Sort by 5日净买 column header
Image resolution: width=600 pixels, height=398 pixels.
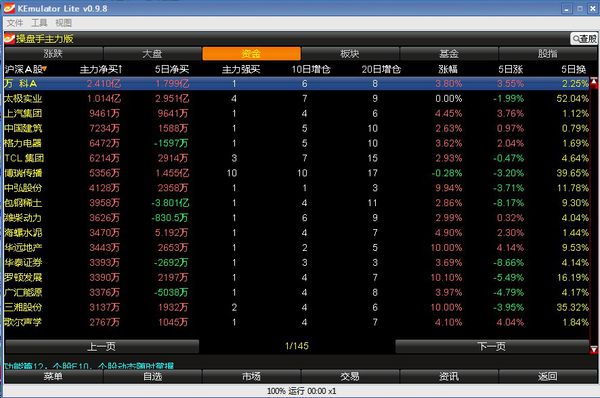pyautogui.click(x=172, y=69)
